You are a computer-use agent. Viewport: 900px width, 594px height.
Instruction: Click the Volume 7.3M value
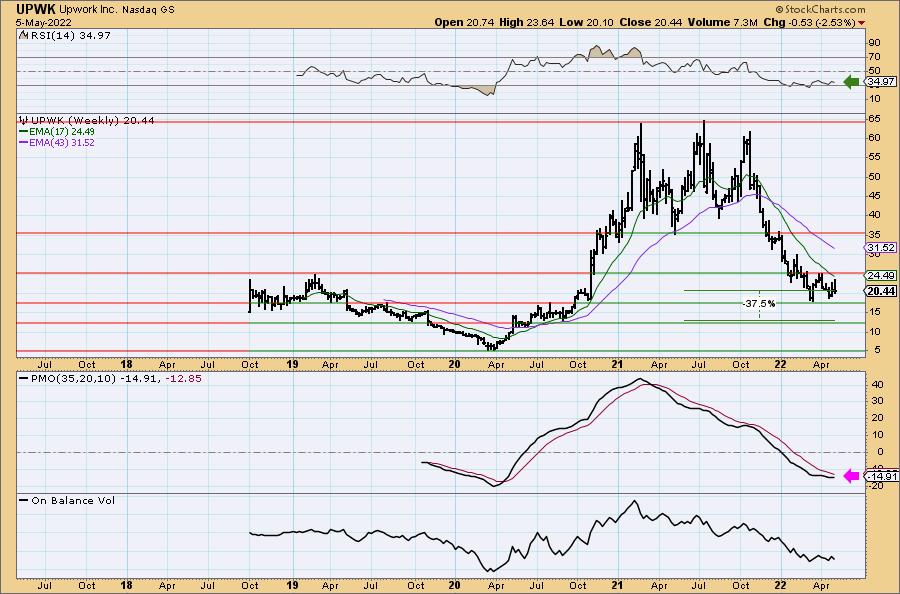pyautogui.click(x=722, y=22)
